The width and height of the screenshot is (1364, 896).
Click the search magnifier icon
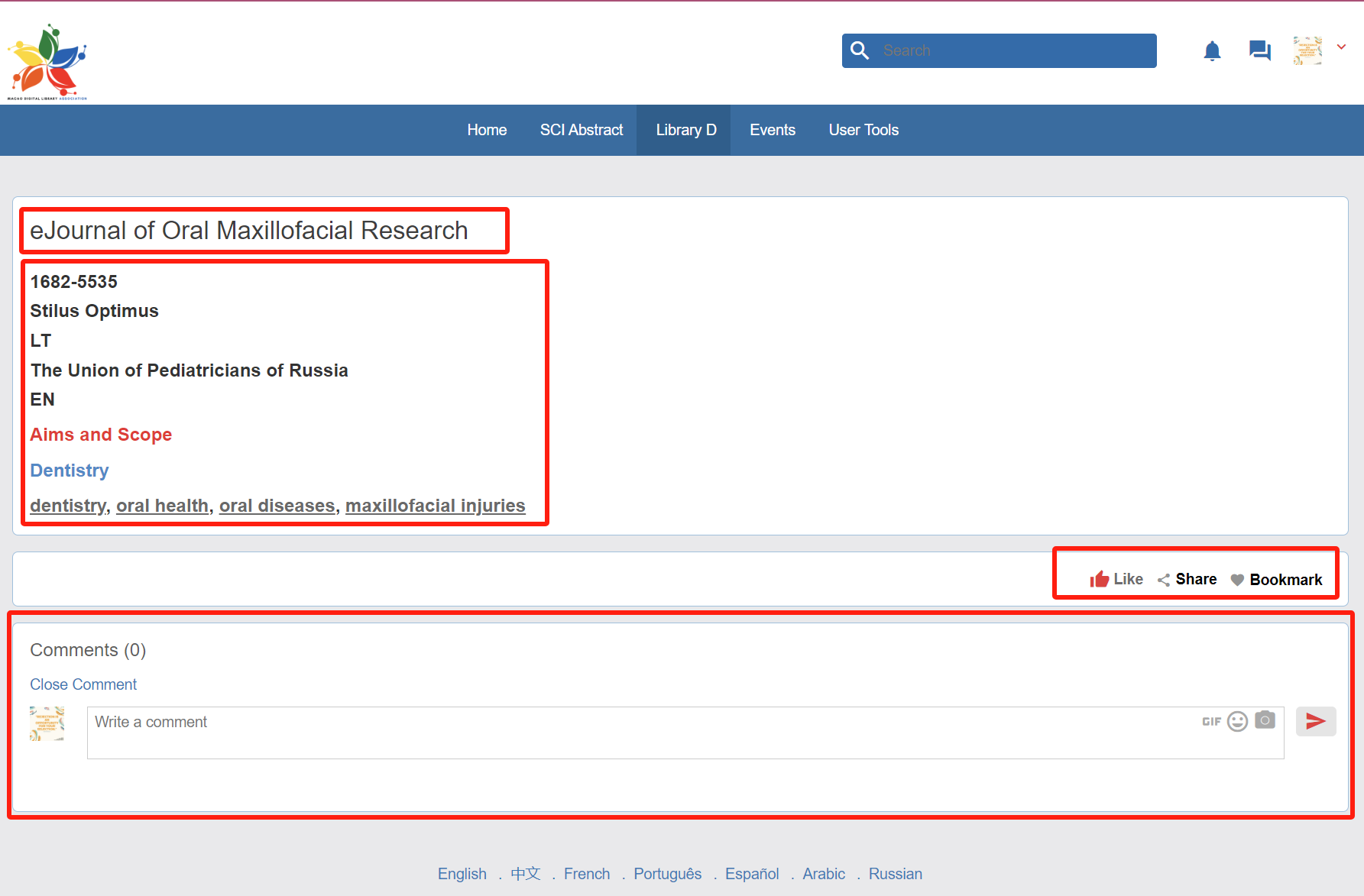pos(860,50)
